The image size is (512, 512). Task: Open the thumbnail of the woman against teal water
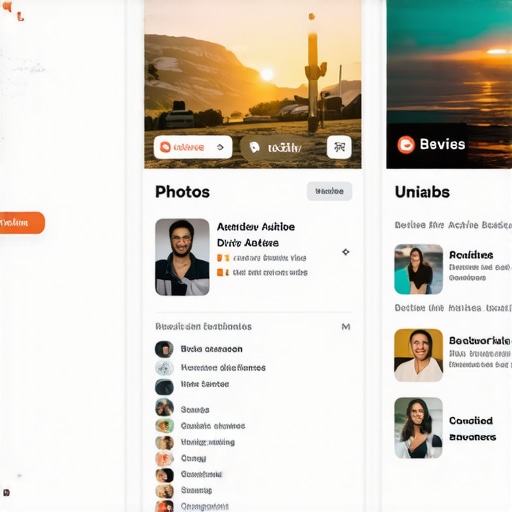click(x=419, y=269)
